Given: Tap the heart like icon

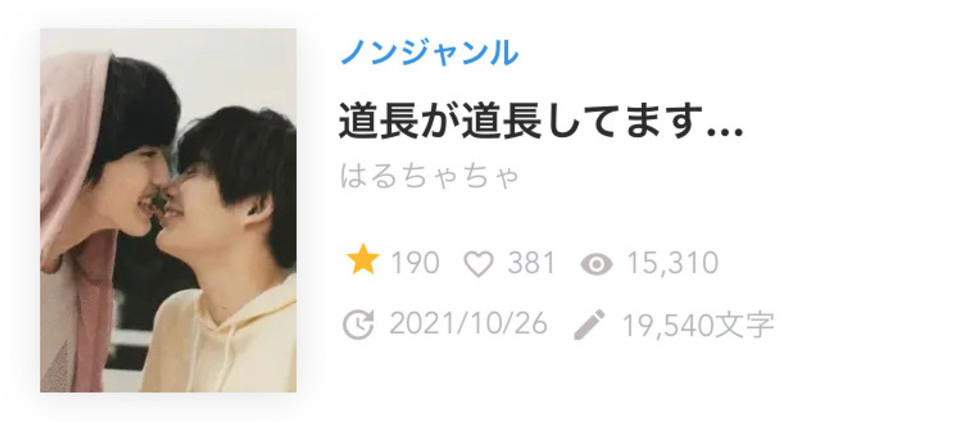Looking at the screenshot, I should click(x=478, y=265).
